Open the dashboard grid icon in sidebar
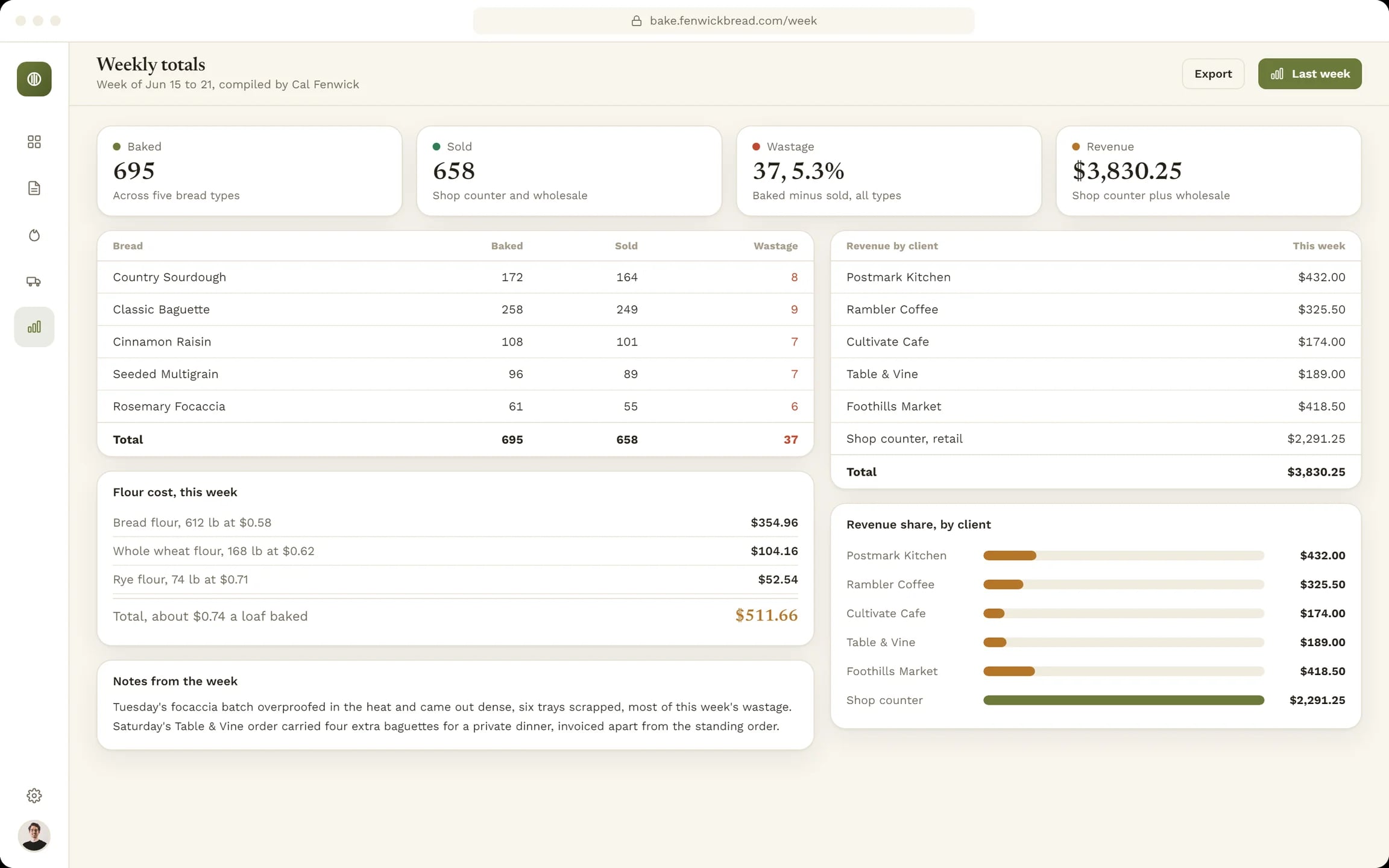Screen dimensions: 1389x868 (x=34, y=142)
